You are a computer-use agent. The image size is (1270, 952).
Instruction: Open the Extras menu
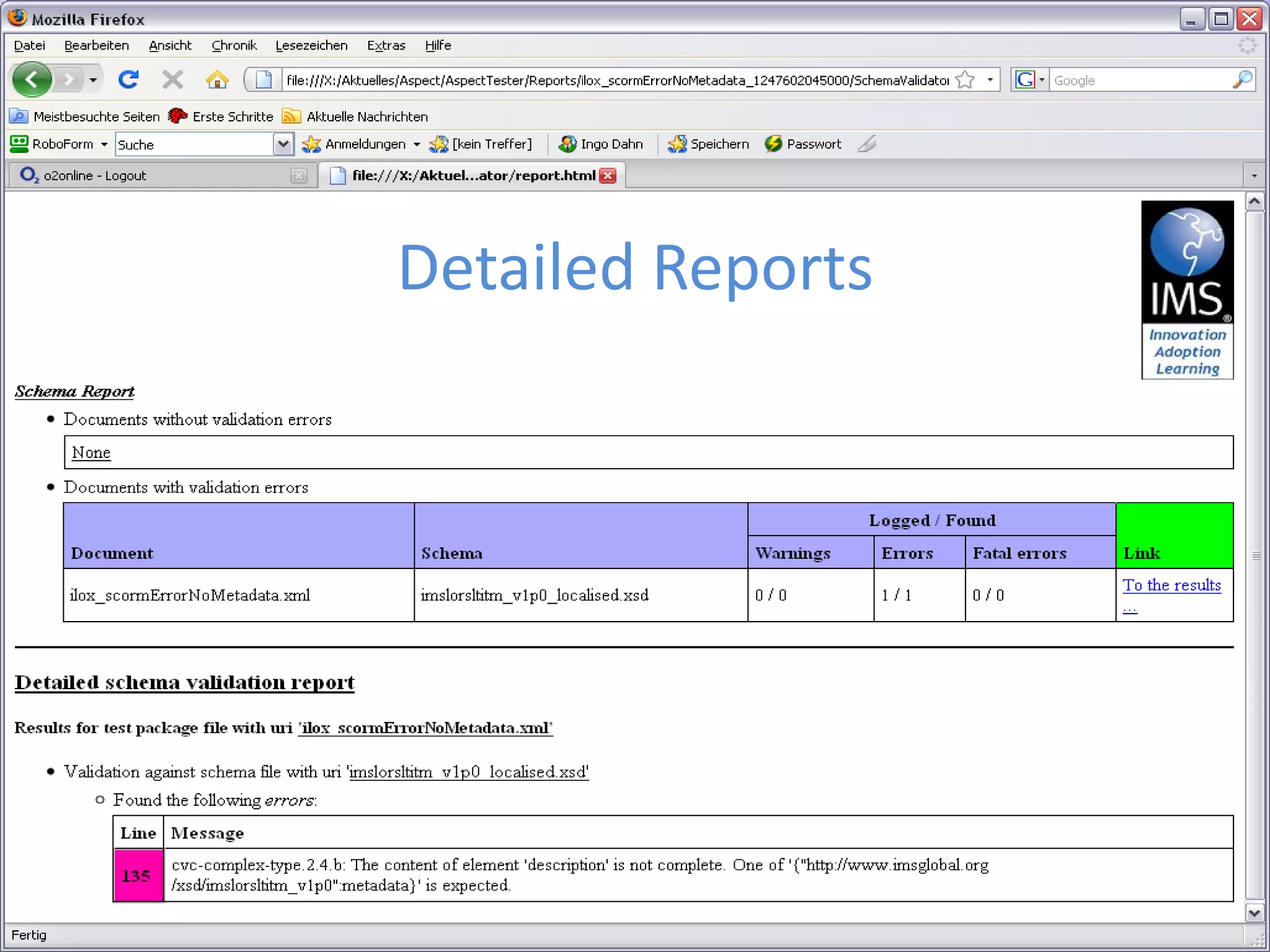(386, 45)
